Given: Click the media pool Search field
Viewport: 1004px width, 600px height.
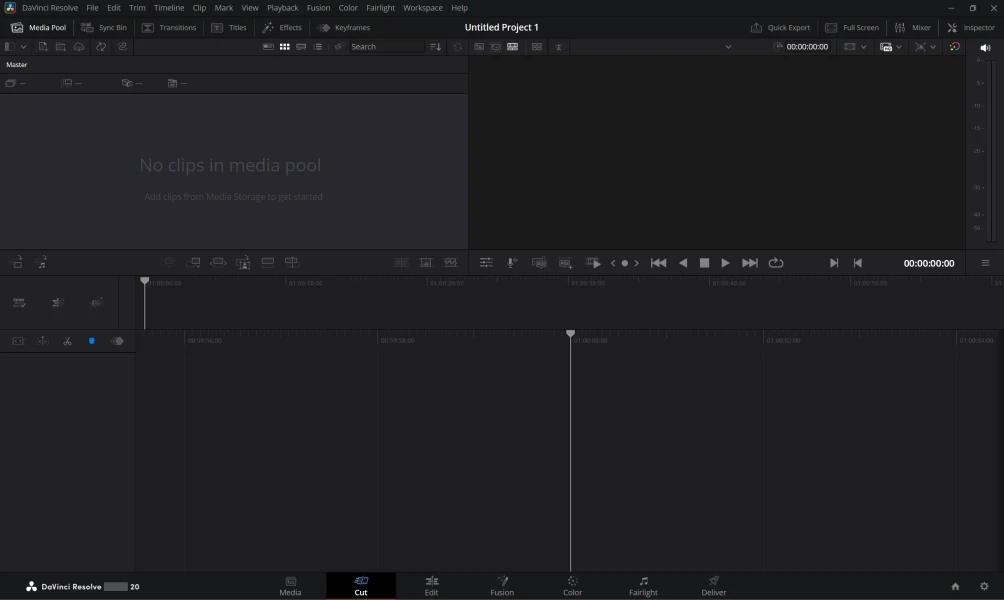Looking at the screenshot, I should coord(385,47).
